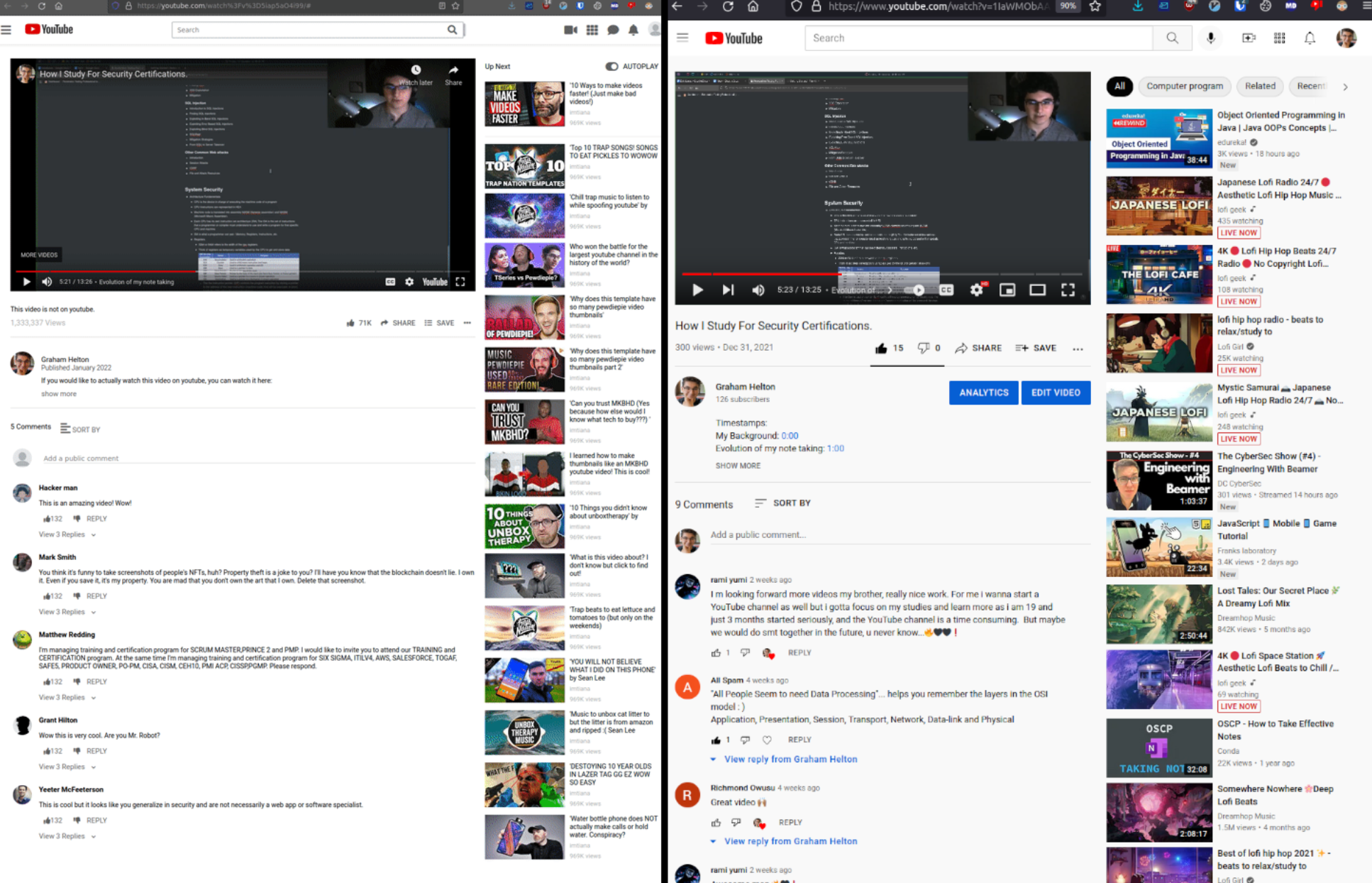Select the Related filter chip
The width and height of the screenshot is (1372, 883).
click(1259, 86)
